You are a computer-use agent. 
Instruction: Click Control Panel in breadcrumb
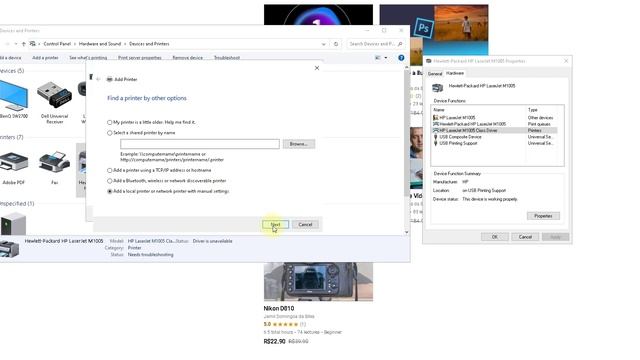(x=57, y=44)
